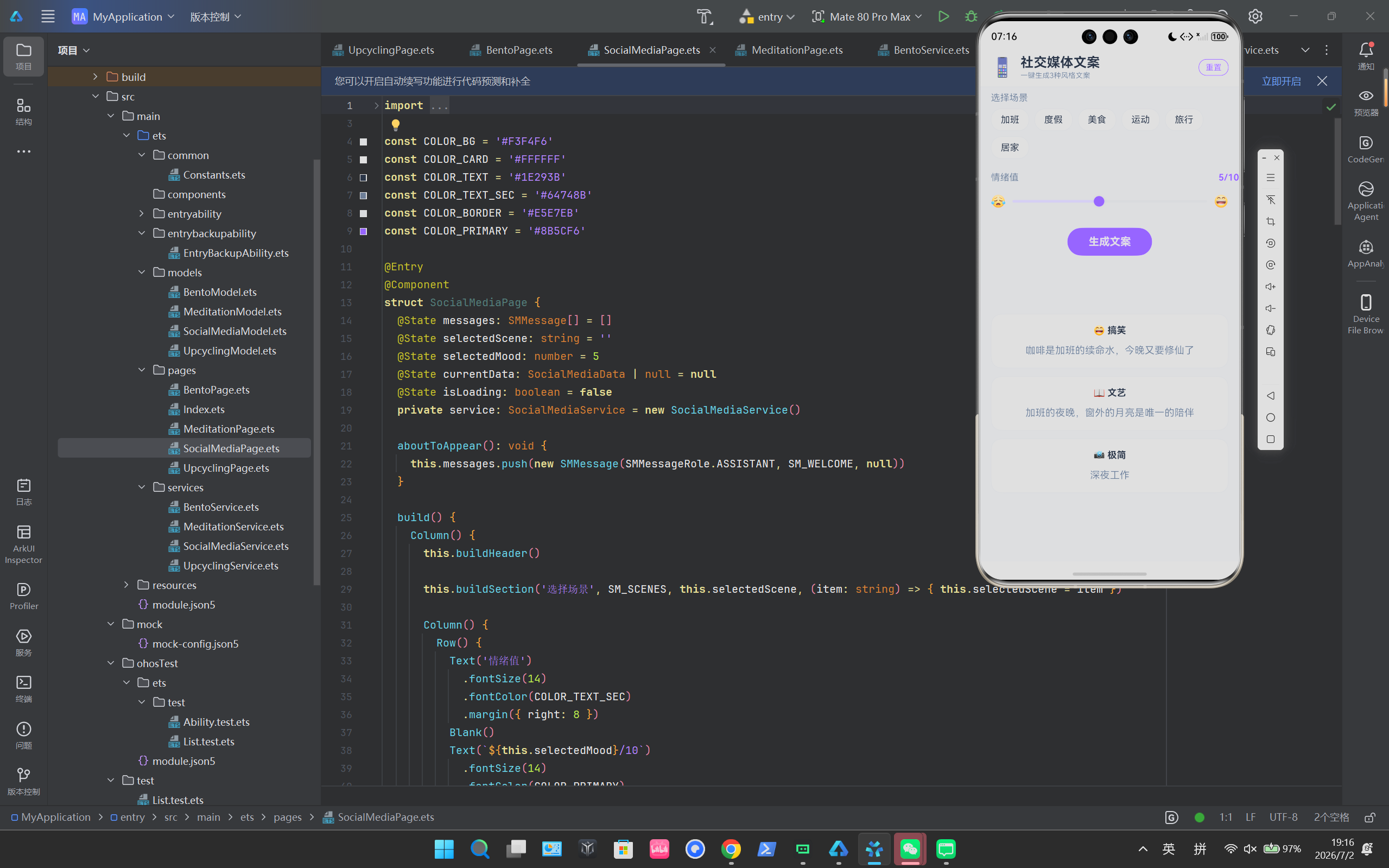Click COLOR_PRIMARY purple gutter swatch
The height and width of the screenshot is (868, 1389).
363,231
